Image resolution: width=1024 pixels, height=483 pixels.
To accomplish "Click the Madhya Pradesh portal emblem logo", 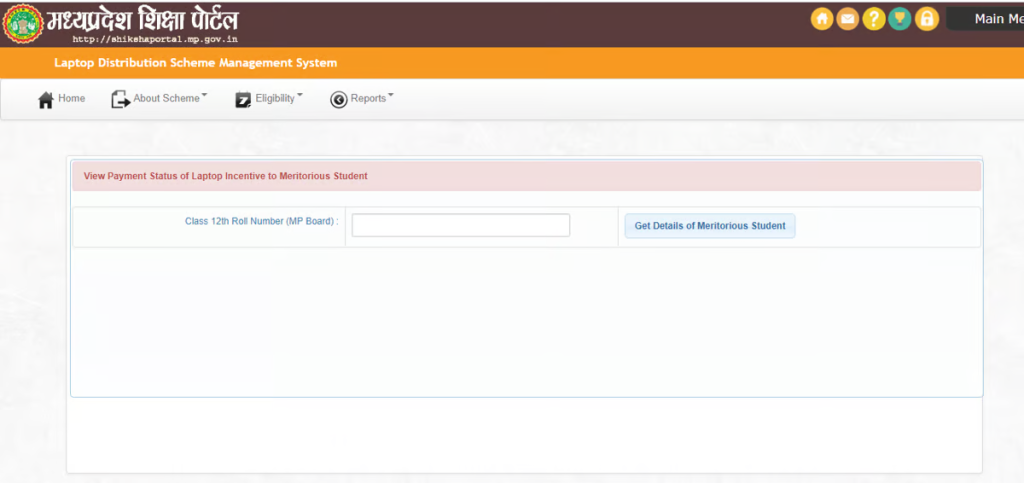I will point(23,23).
